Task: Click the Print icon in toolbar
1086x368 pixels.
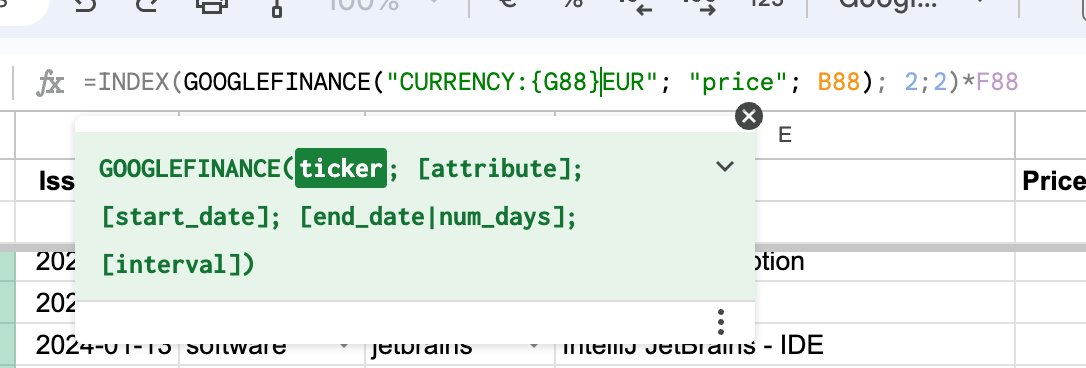Action: 212,6
